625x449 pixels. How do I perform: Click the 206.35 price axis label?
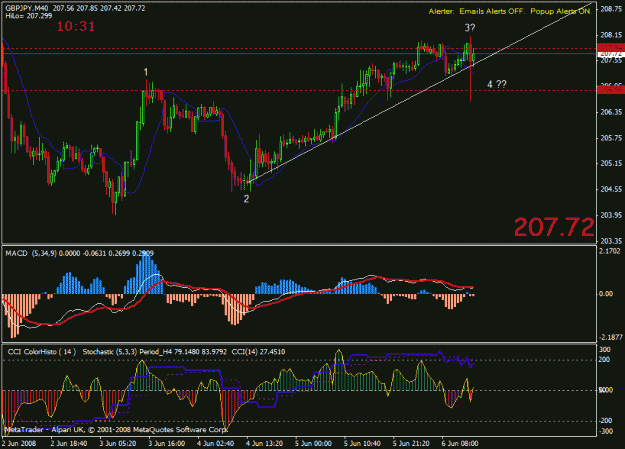click(611, 112)
